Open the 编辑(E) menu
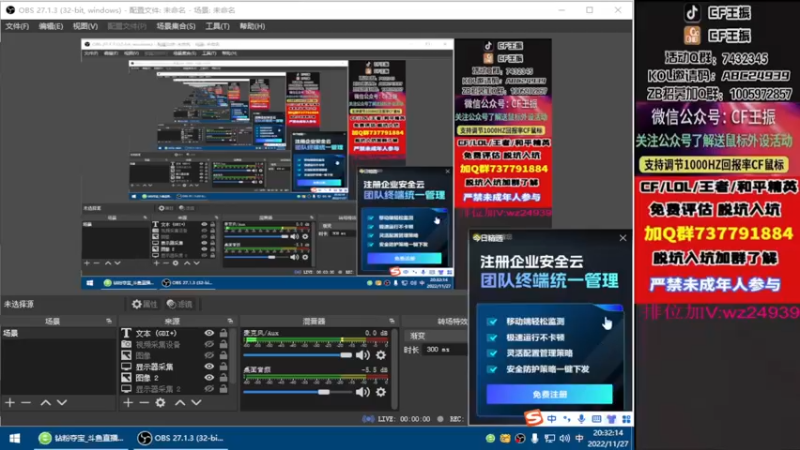 (x=51, y=26)
